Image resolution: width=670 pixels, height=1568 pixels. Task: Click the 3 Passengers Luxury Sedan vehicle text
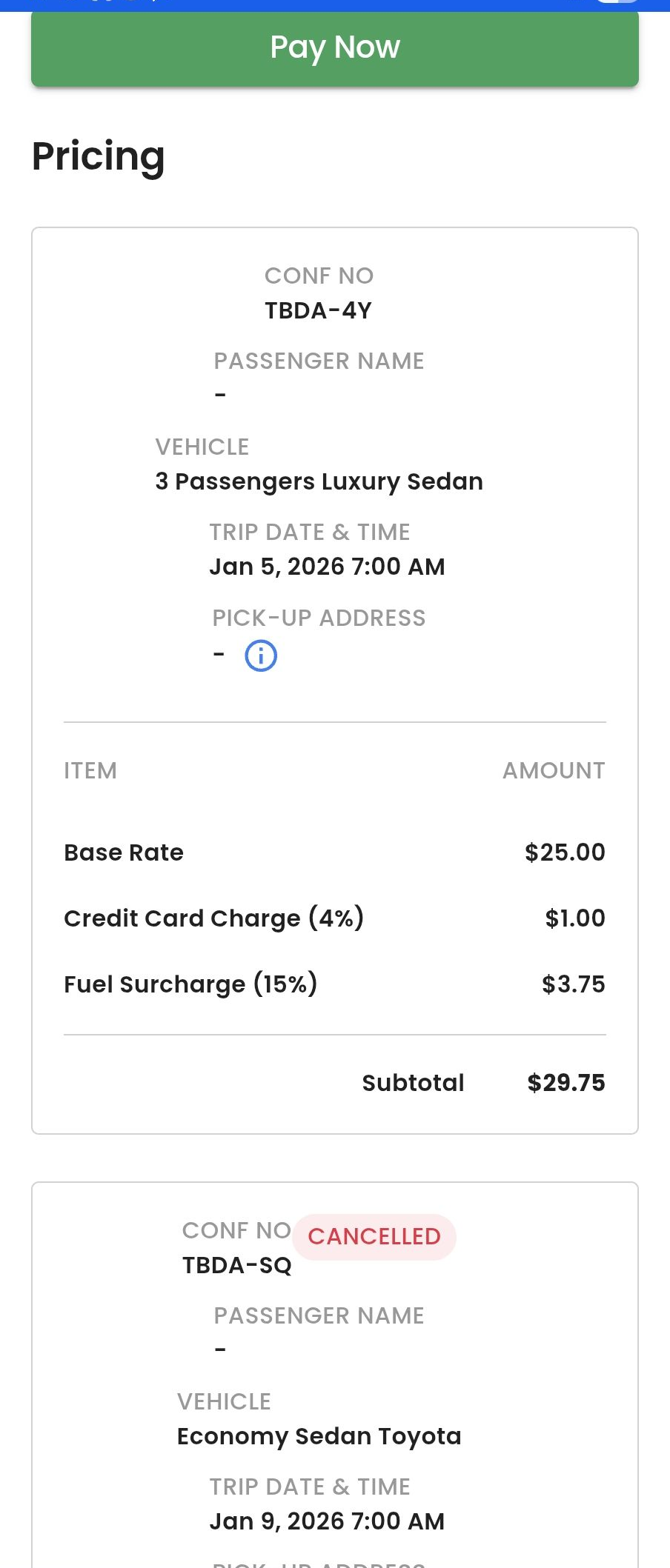319,481
